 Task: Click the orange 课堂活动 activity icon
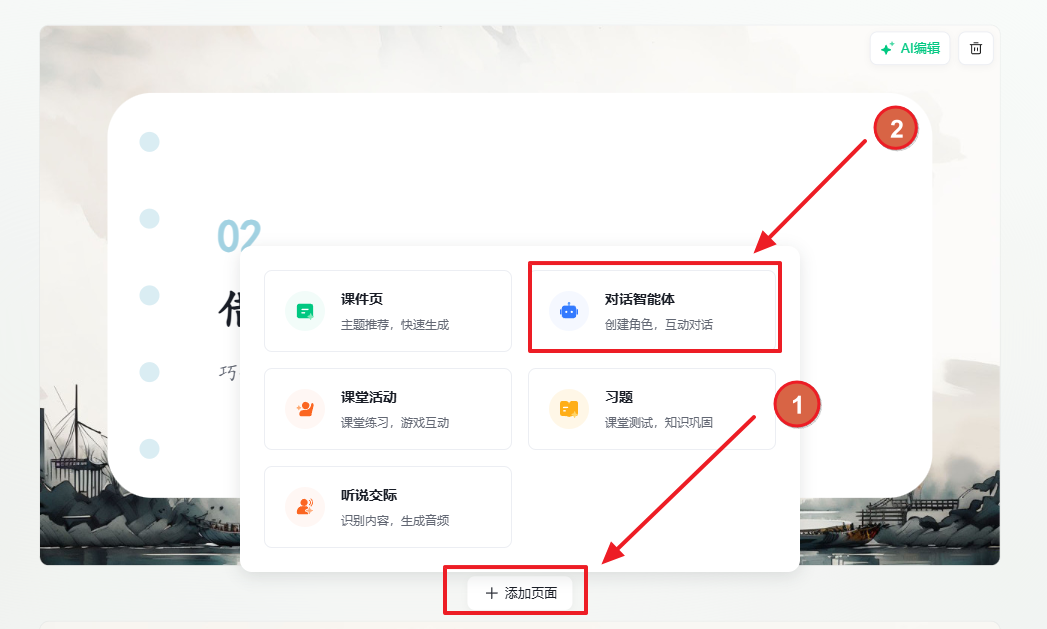click(x=303, y=408)
